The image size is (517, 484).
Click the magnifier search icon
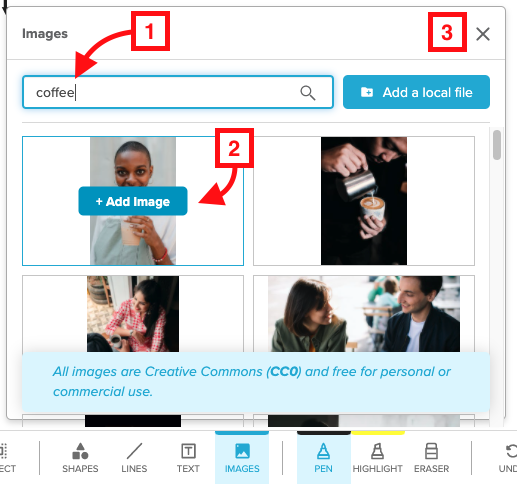(307, 93)
